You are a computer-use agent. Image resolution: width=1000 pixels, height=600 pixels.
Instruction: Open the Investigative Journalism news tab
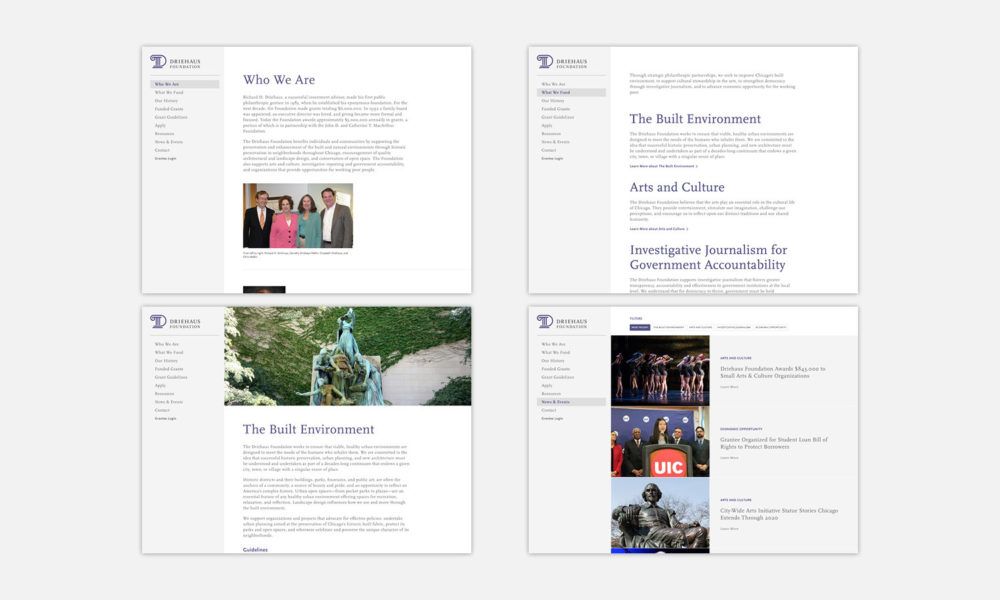734,327
